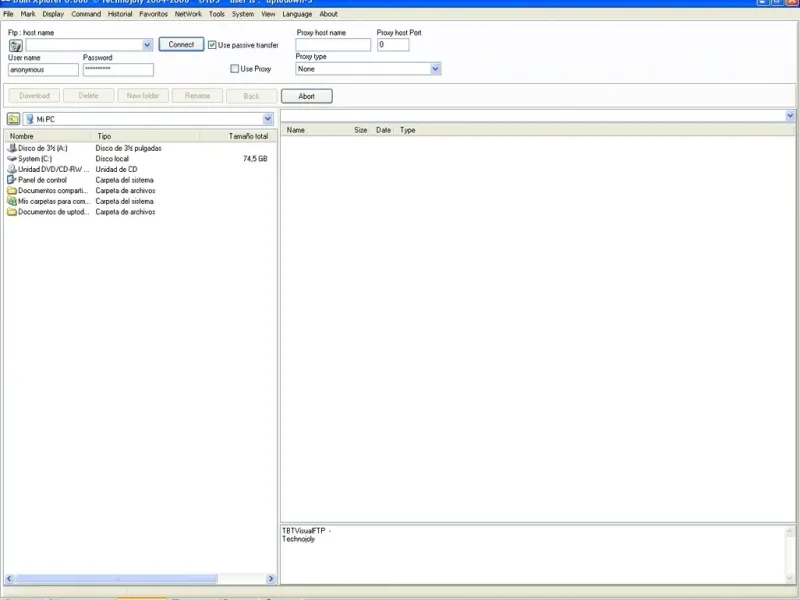Open the Favoritos menu
This screenshot has height=600, width=800.
pyautogui.click(x=153, y=14)
